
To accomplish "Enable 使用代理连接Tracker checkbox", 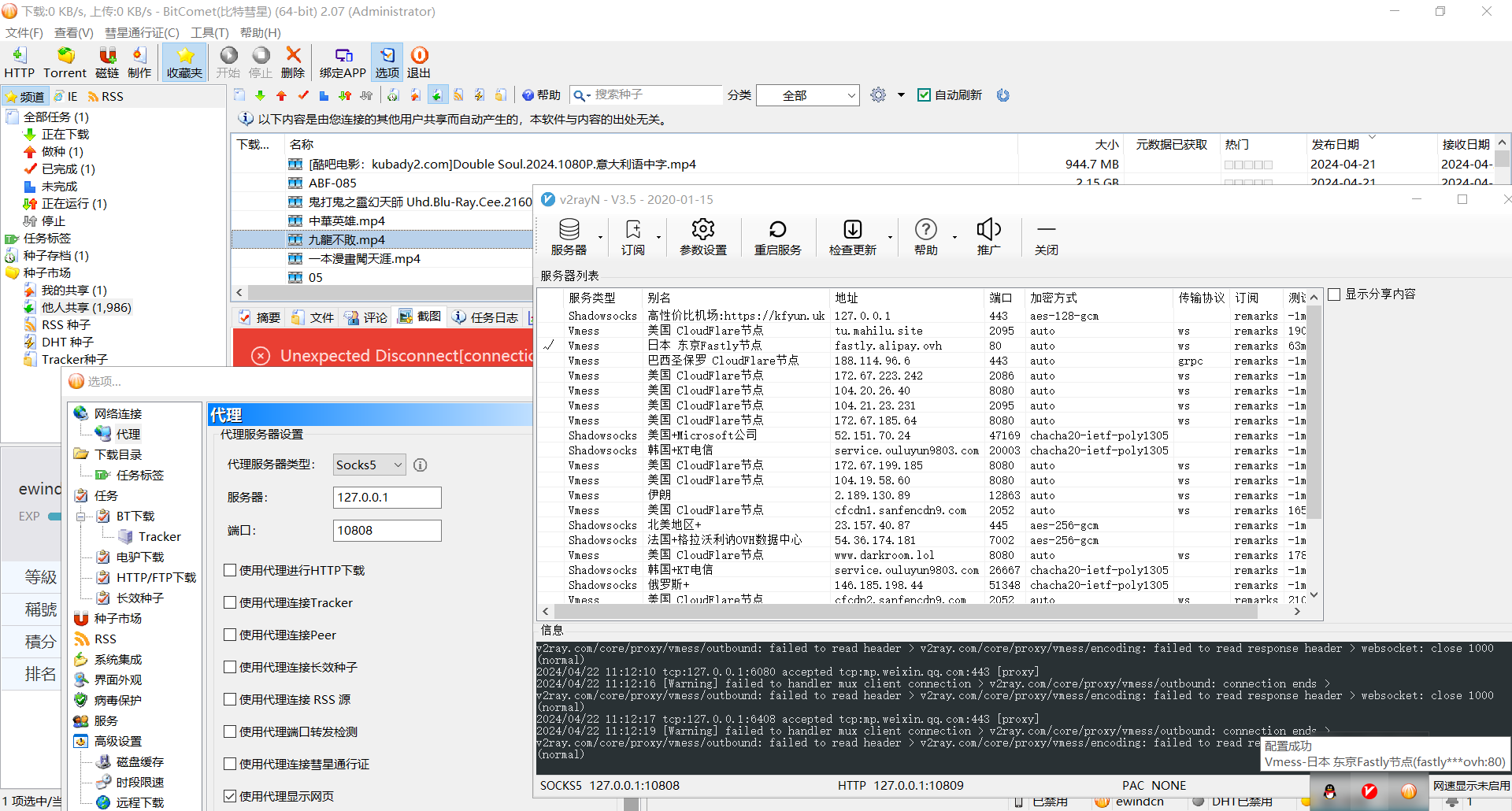I will 230,602.
